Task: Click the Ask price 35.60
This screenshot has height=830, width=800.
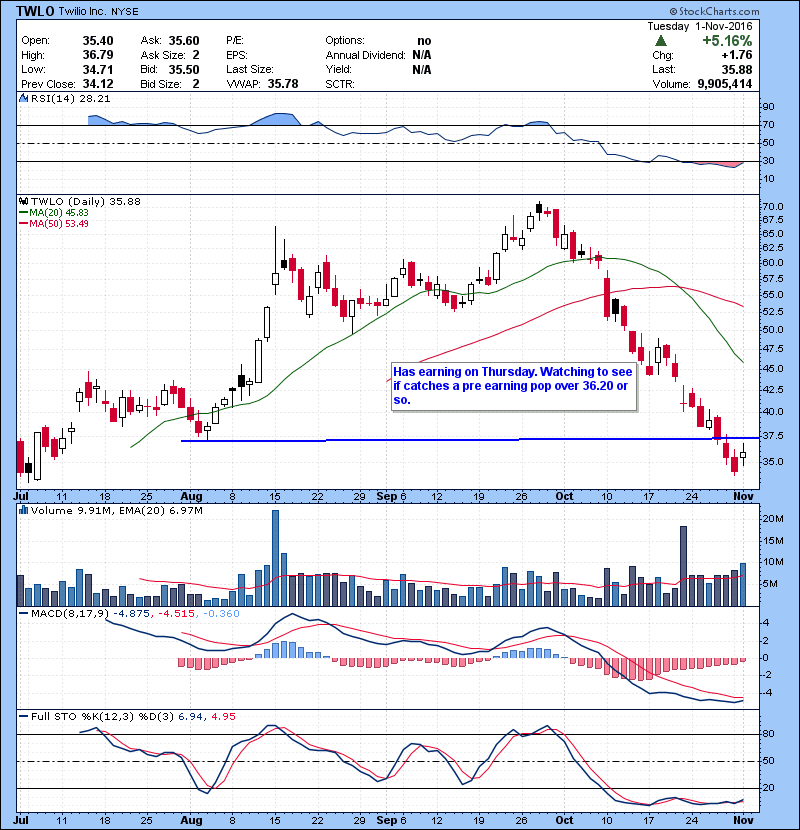Action: (184, 41)
